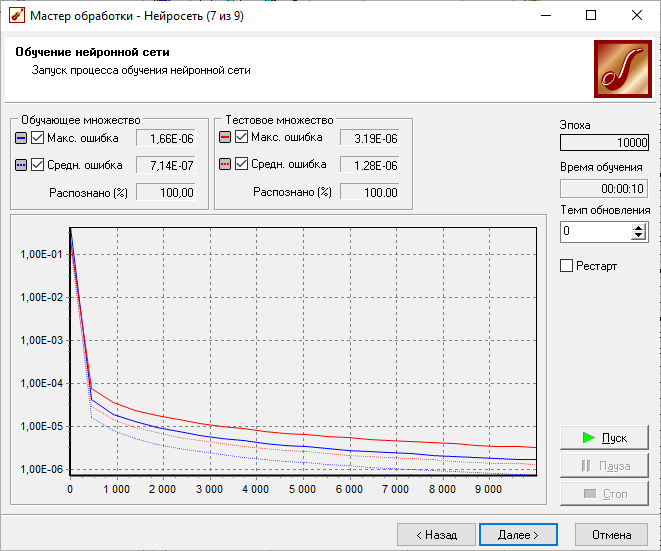The width and height of the screenshot is (661, 551).
Task: Click test max error value 3.19E-06
Action: [370, 138]
